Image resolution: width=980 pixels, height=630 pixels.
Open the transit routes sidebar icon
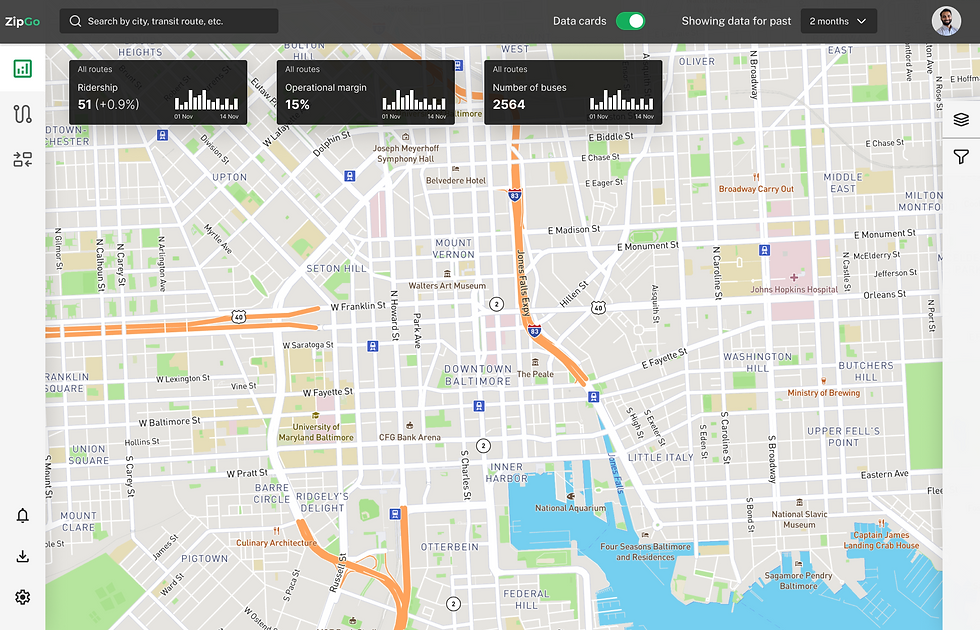[x=22, y=114]
